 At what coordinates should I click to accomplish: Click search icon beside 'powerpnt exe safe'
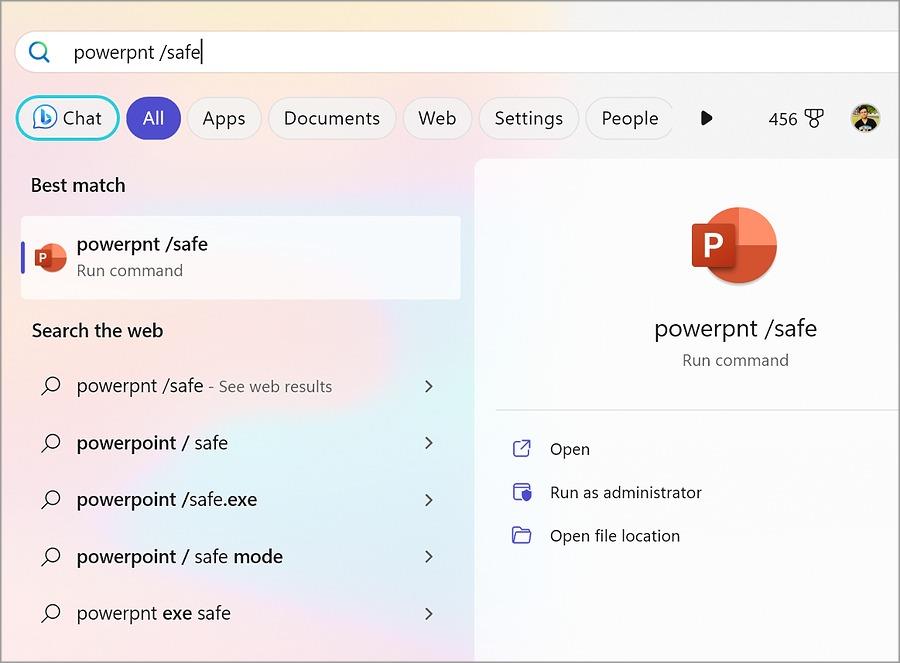[51, 614]
